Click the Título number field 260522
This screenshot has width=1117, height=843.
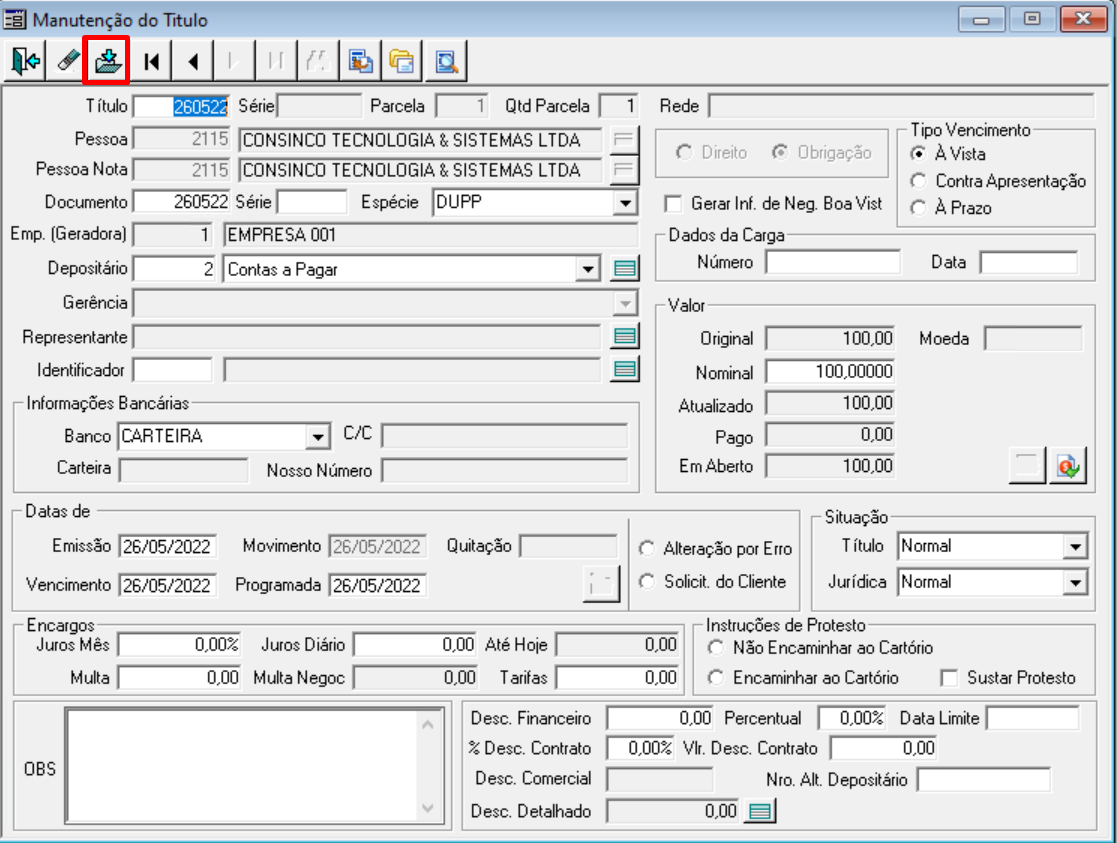pyautogui.click(x=181, y=107)
